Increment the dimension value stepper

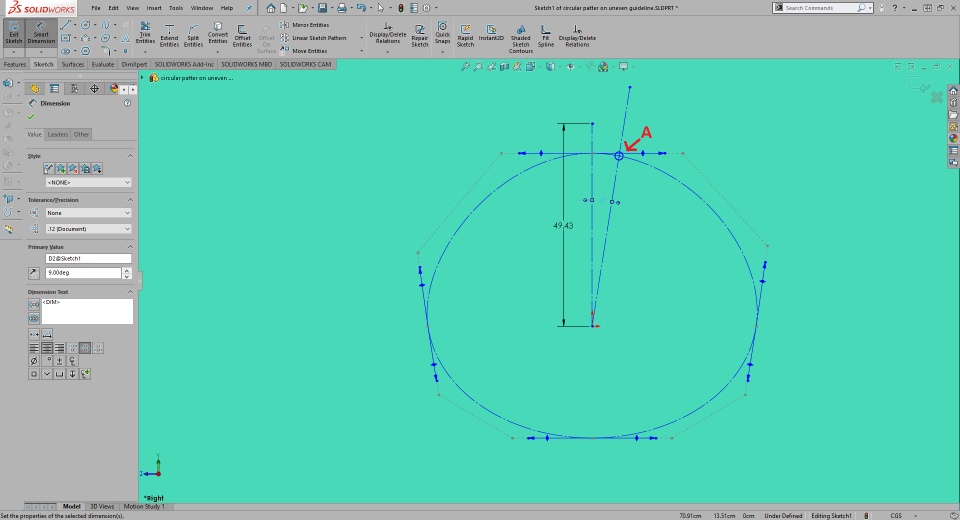click(x=127, y=271)
